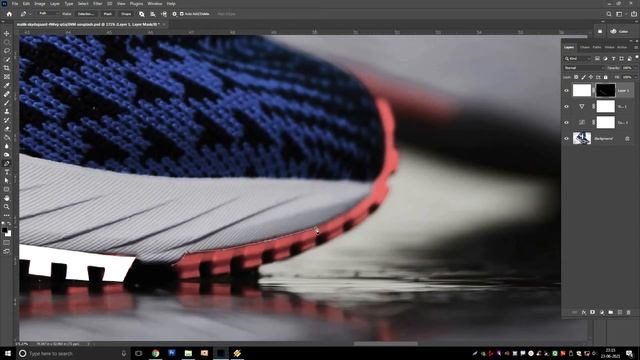Open pen tool mode Path dropdown

coord(48,14)
